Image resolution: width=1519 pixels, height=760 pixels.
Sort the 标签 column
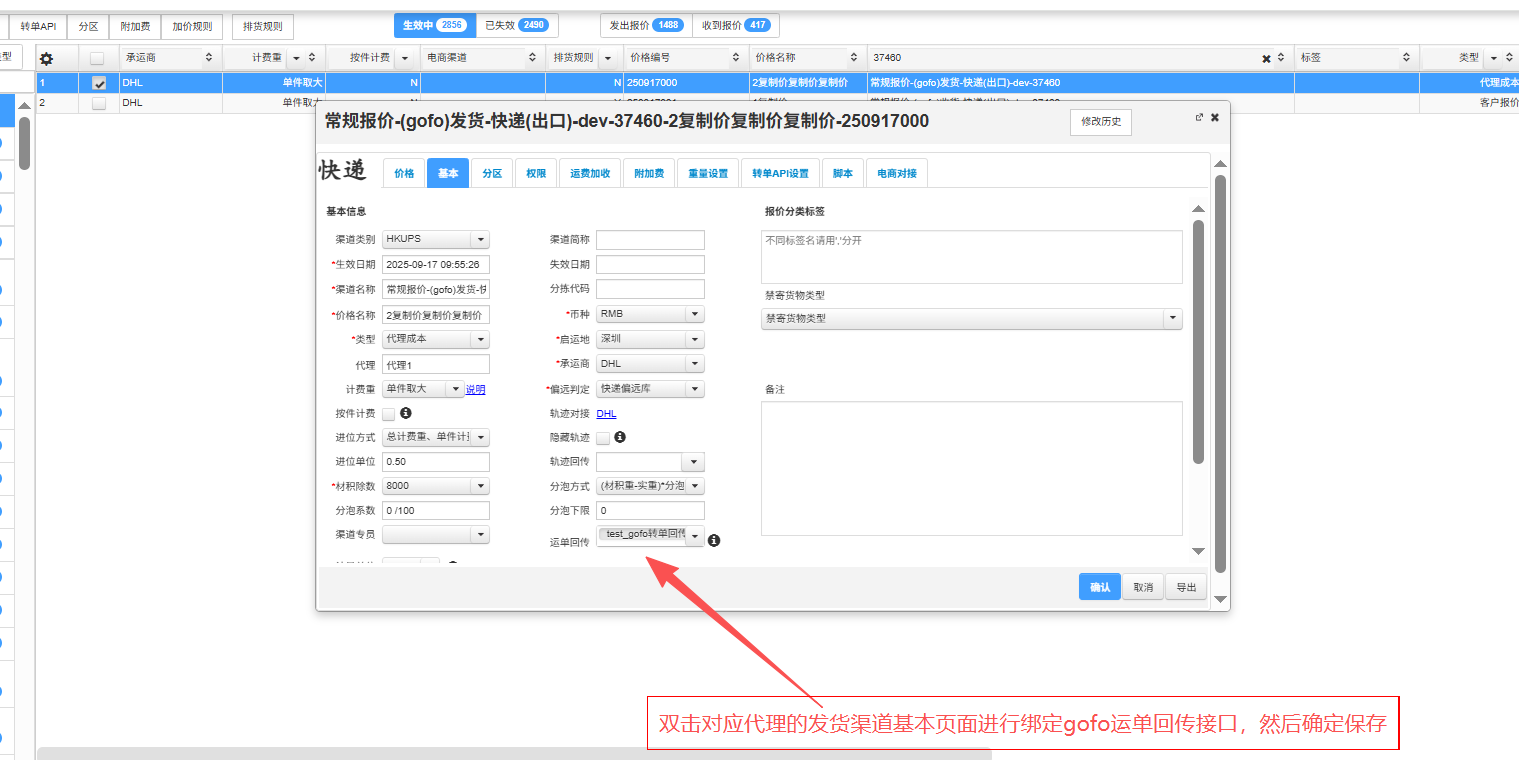click(x=1406, y=58)
